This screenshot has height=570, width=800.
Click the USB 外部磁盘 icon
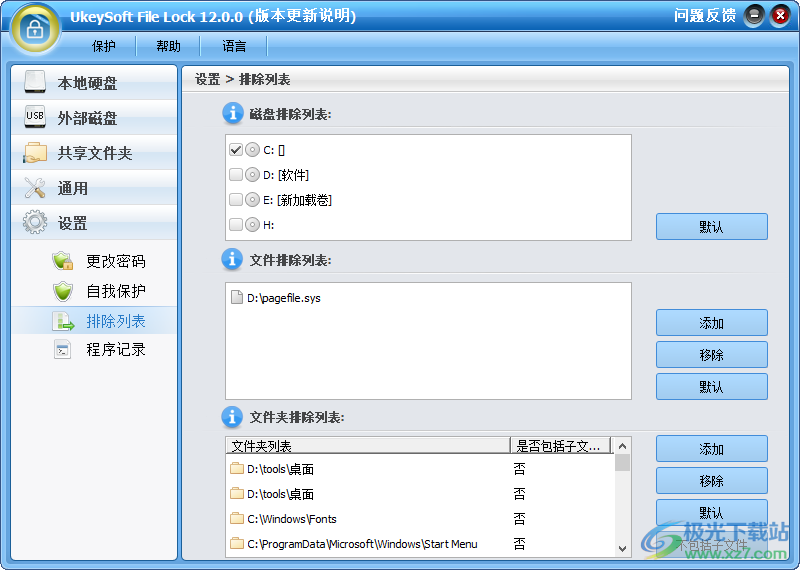tap(35, 117)
